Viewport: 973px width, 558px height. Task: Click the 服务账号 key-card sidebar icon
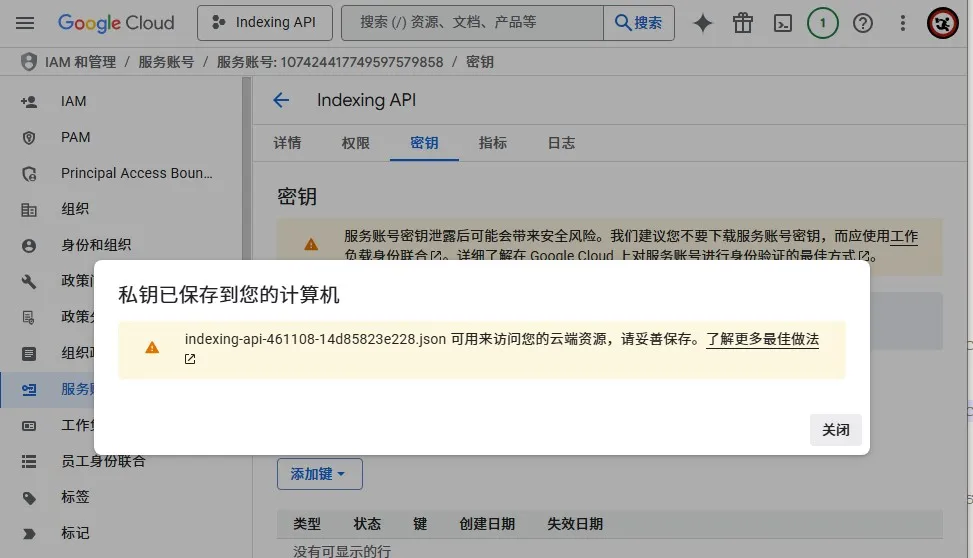(x=29, y=390)
